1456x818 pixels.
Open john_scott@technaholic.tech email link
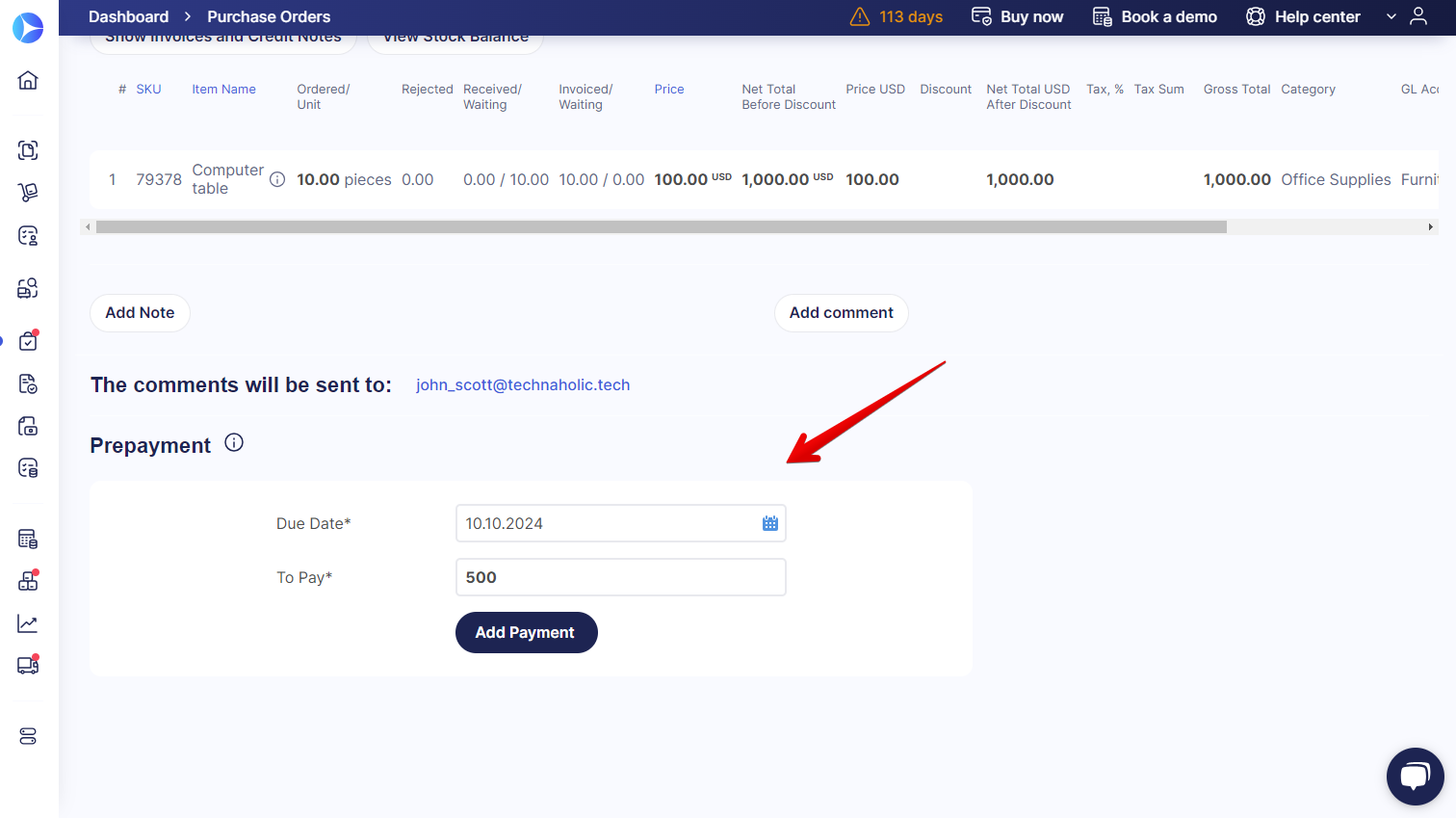coord(523,384)
